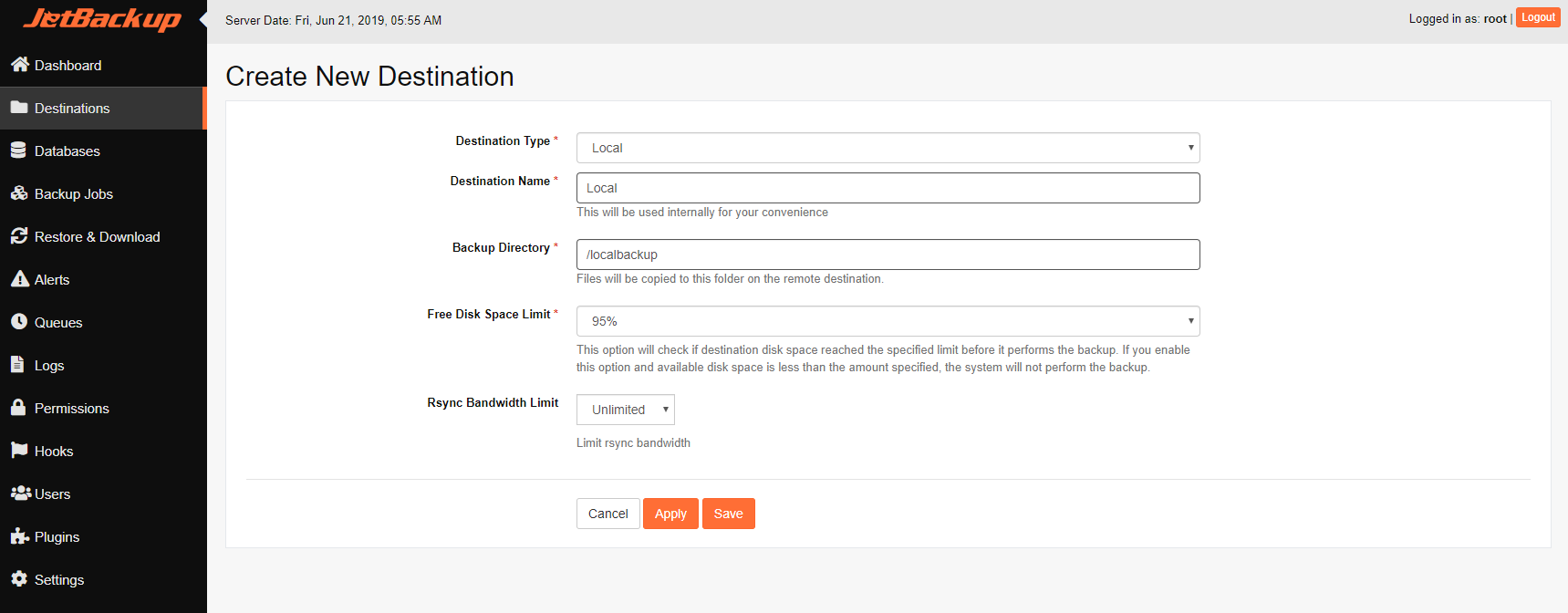Click the JetBackup logo
This screenshot has height=613, width=1568.
102,19
